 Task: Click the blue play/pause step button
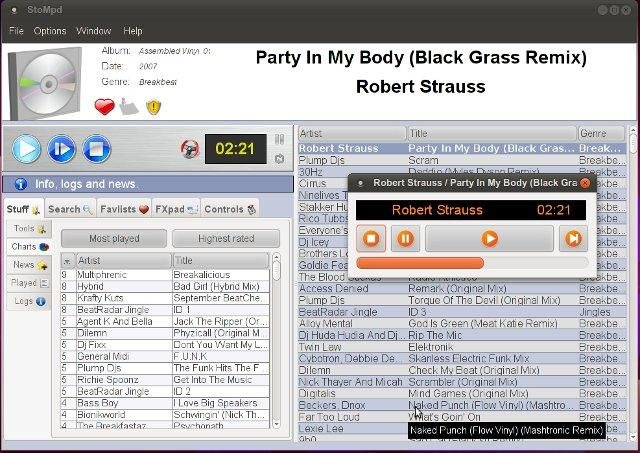tap(62, 149)
